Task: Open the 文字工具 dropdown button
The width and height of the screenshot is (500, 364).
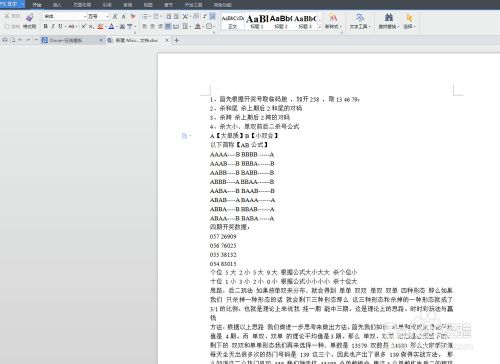Action: pos(360,22)
